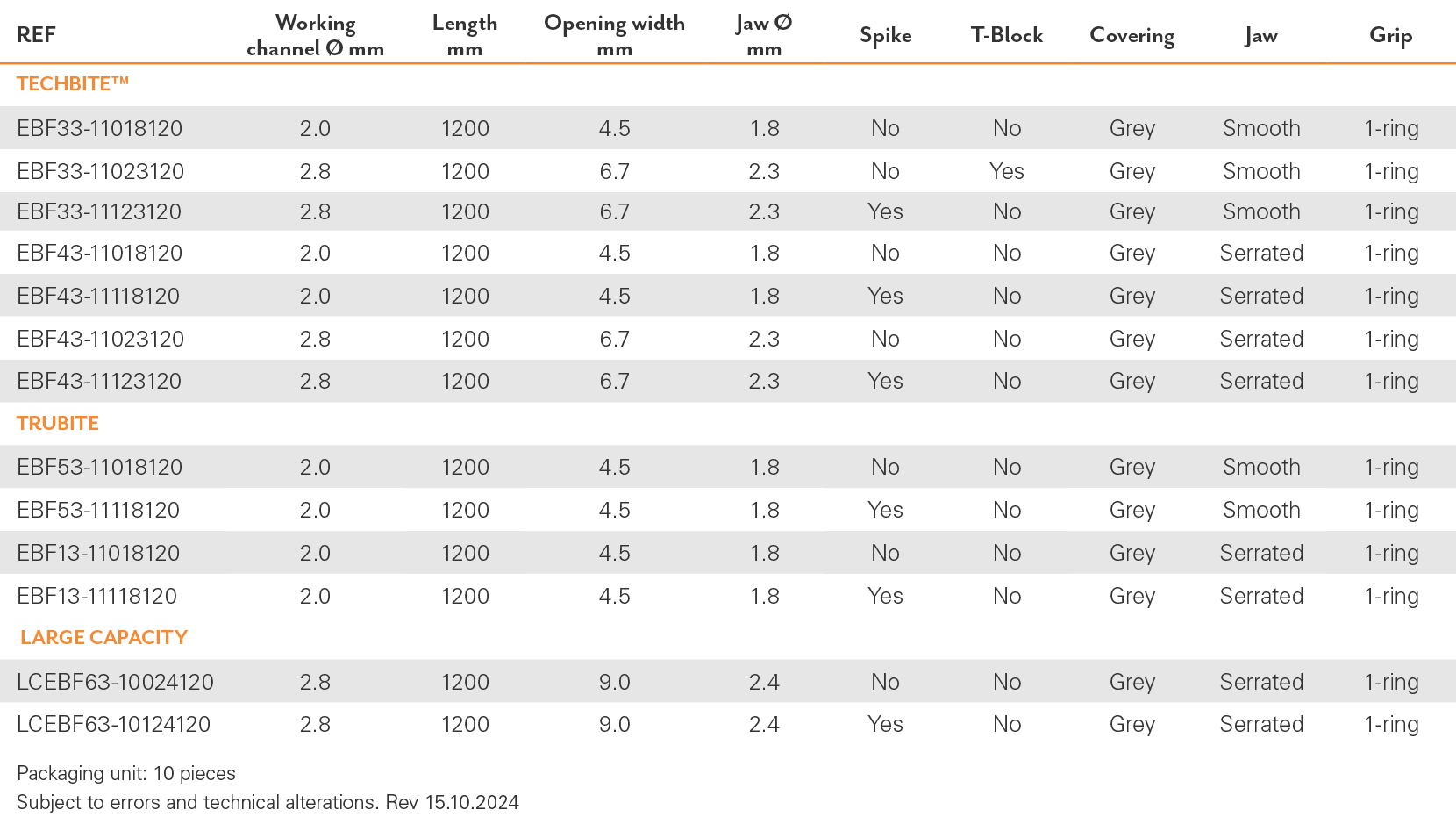Click reference EBF53-11018120
Viewport: 1456px width, 831px height.
pos(100,467)
